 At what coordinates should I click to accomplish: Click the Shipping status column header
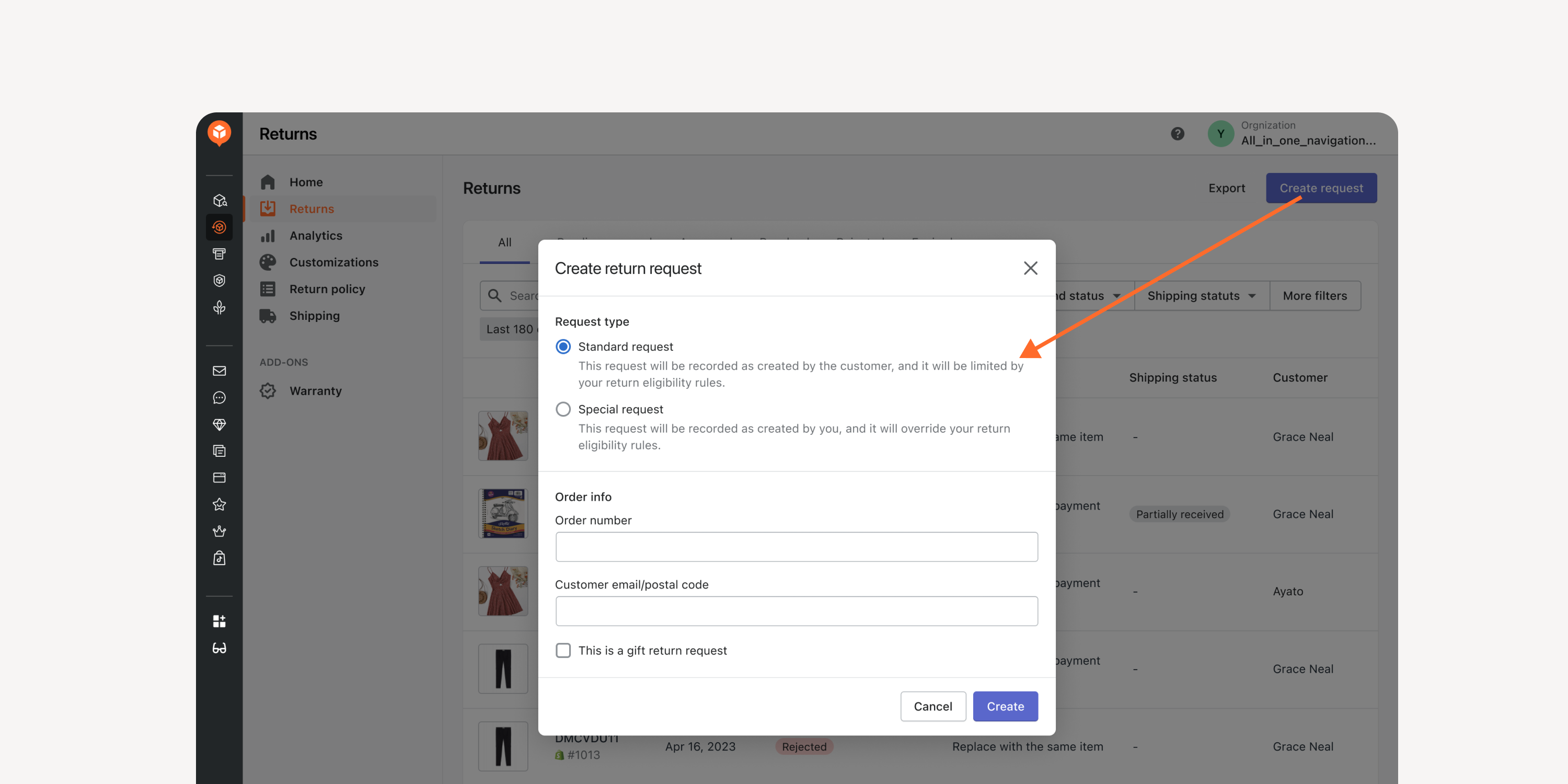(x=1172, y=377)
